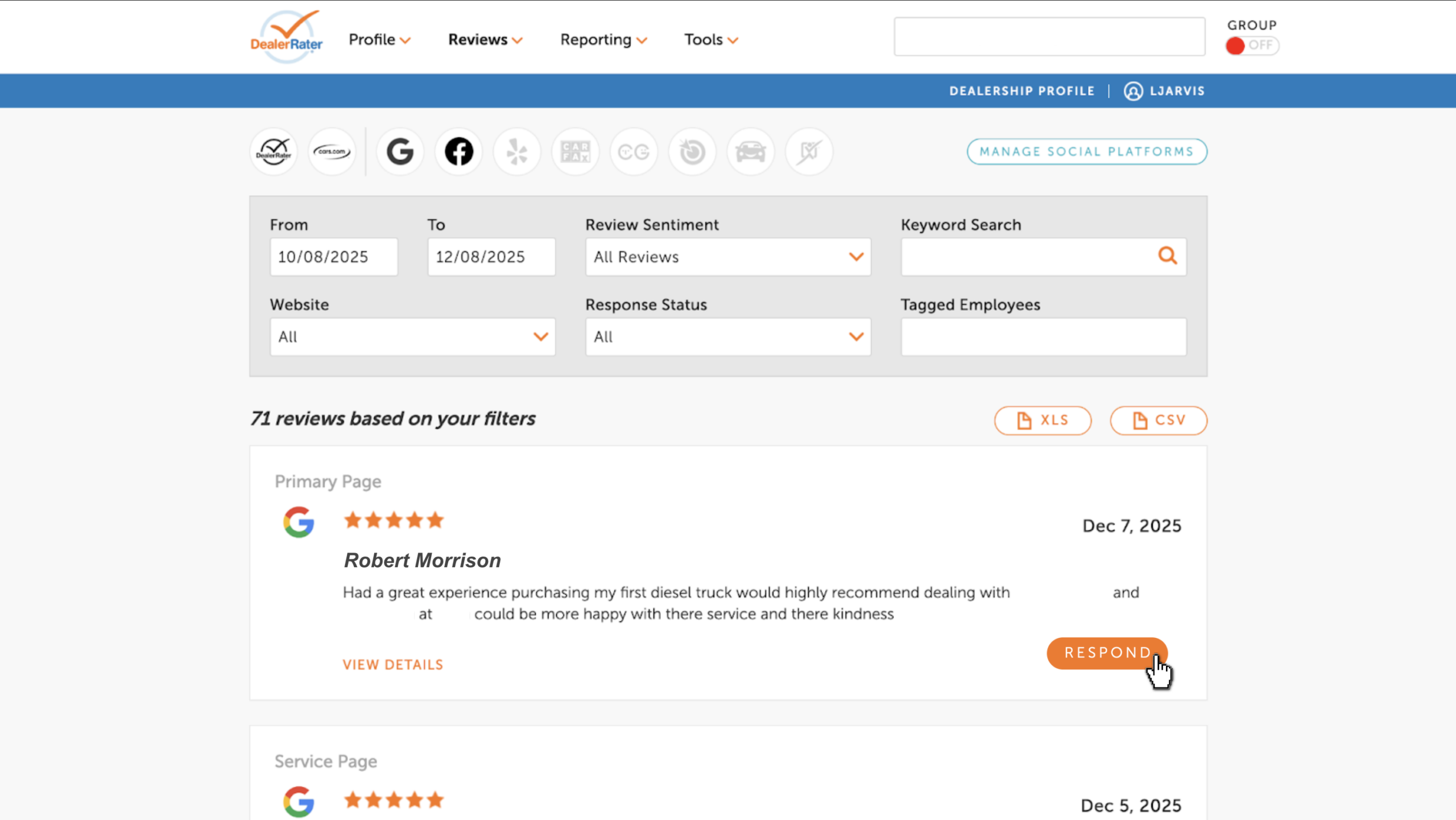Click Google logo on Service Page review
1456x820 pixels.
click(299, 802)
